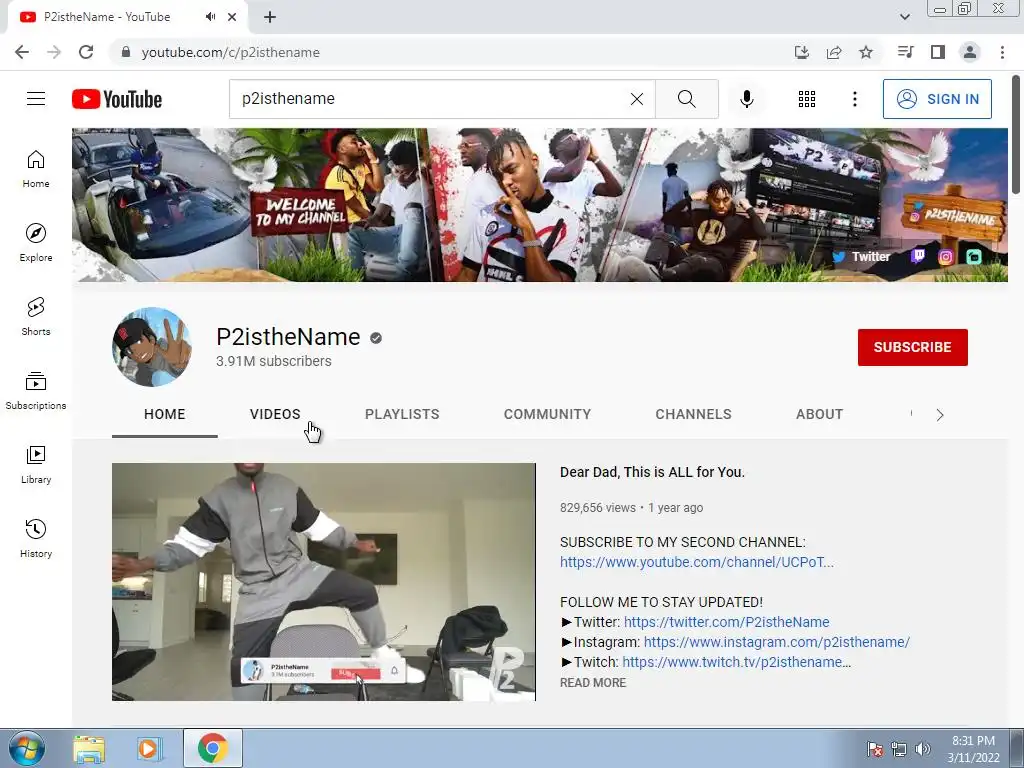The height and width of the screenshot is (768, 1024).
Task: Open Subscriptions in sidebar
Action: 36,391
